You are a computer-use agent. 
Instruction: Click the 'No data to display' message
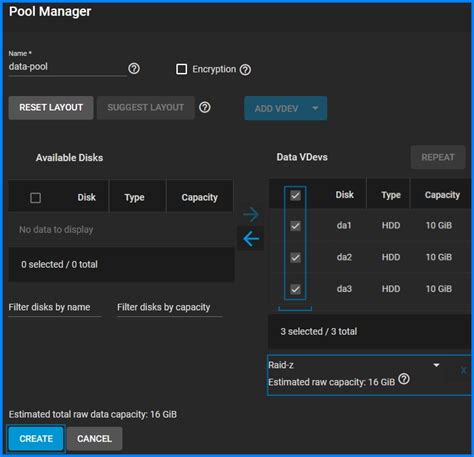56,230
